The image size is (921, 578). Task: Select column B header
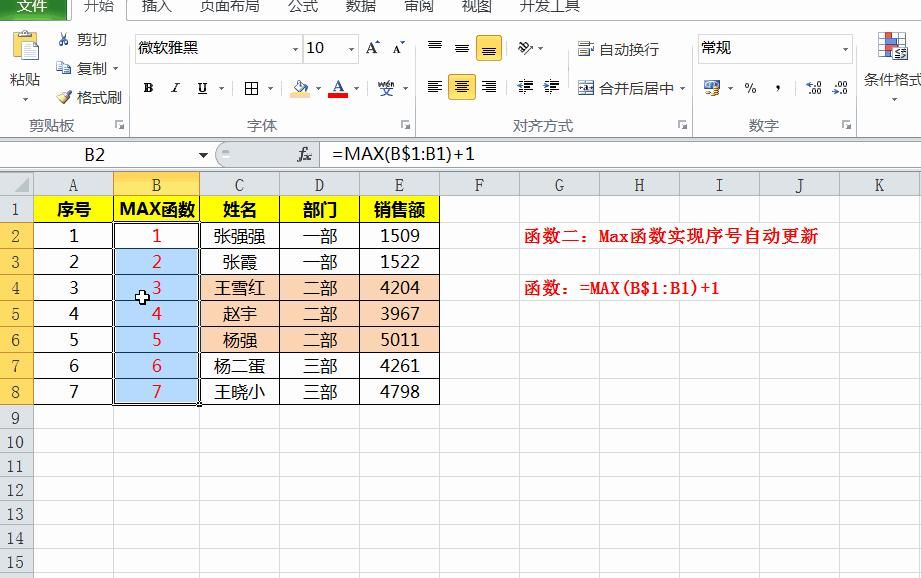tap(156, 185)
